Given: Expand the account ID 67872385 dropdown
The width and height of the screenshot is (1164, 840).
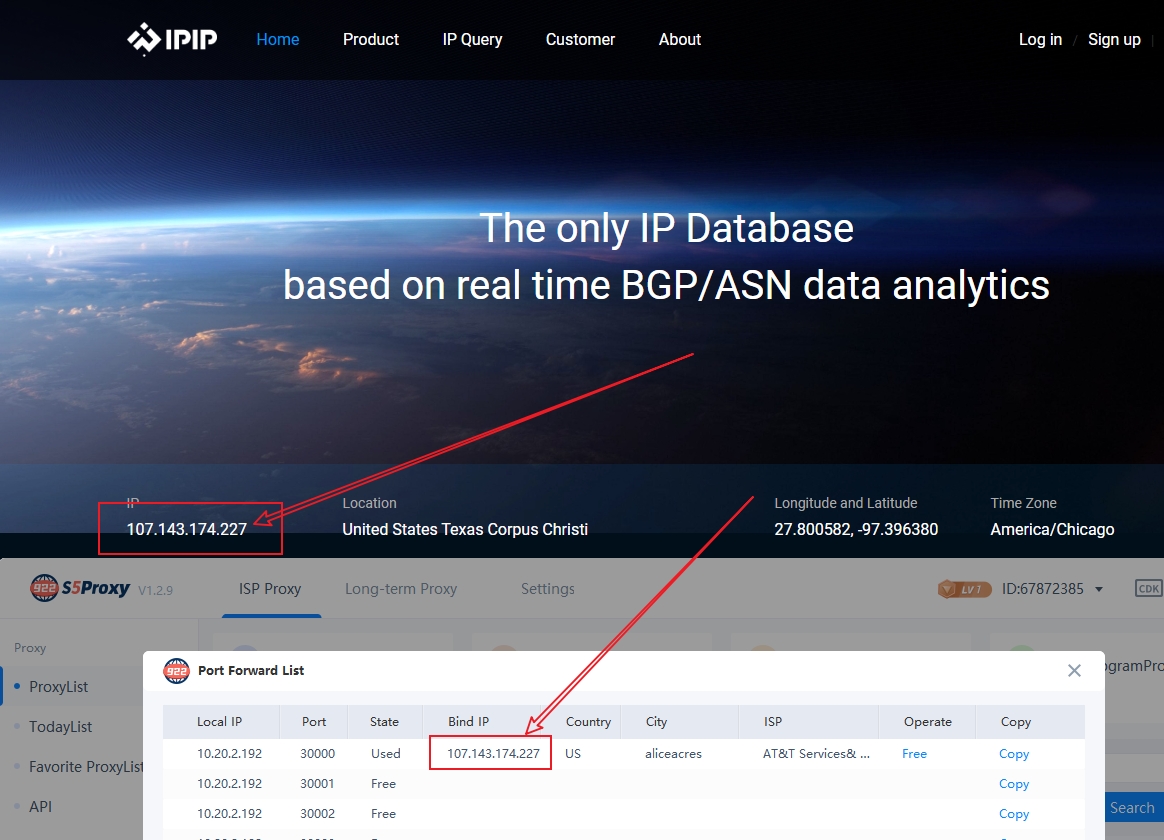Looking at the screenshot, I should [1099, 589].
